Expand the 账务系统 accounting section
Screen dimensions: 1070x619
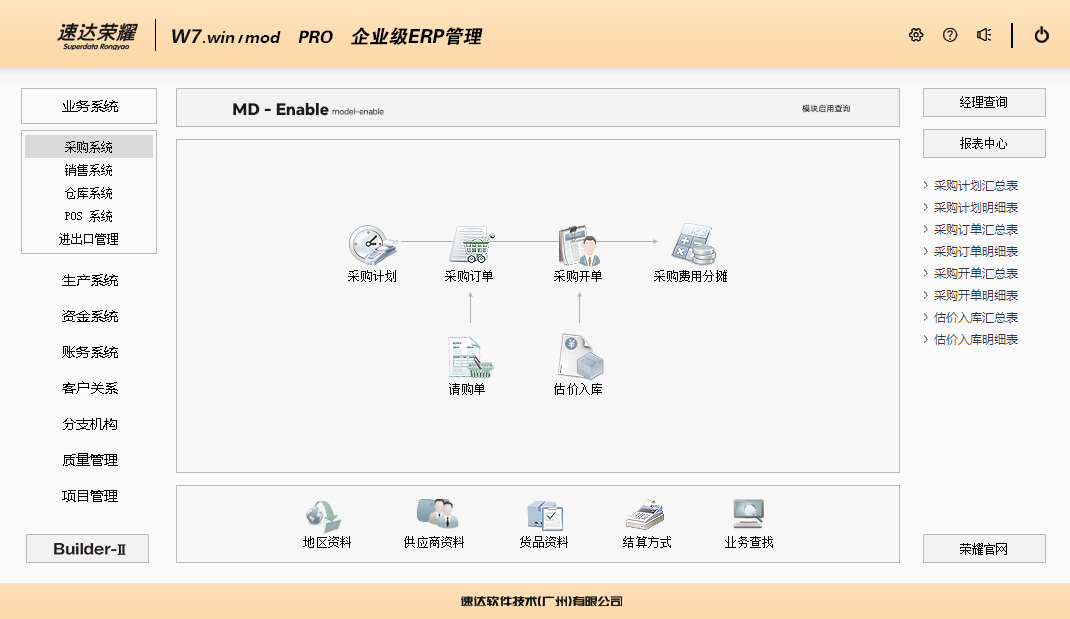click(89, 353)
